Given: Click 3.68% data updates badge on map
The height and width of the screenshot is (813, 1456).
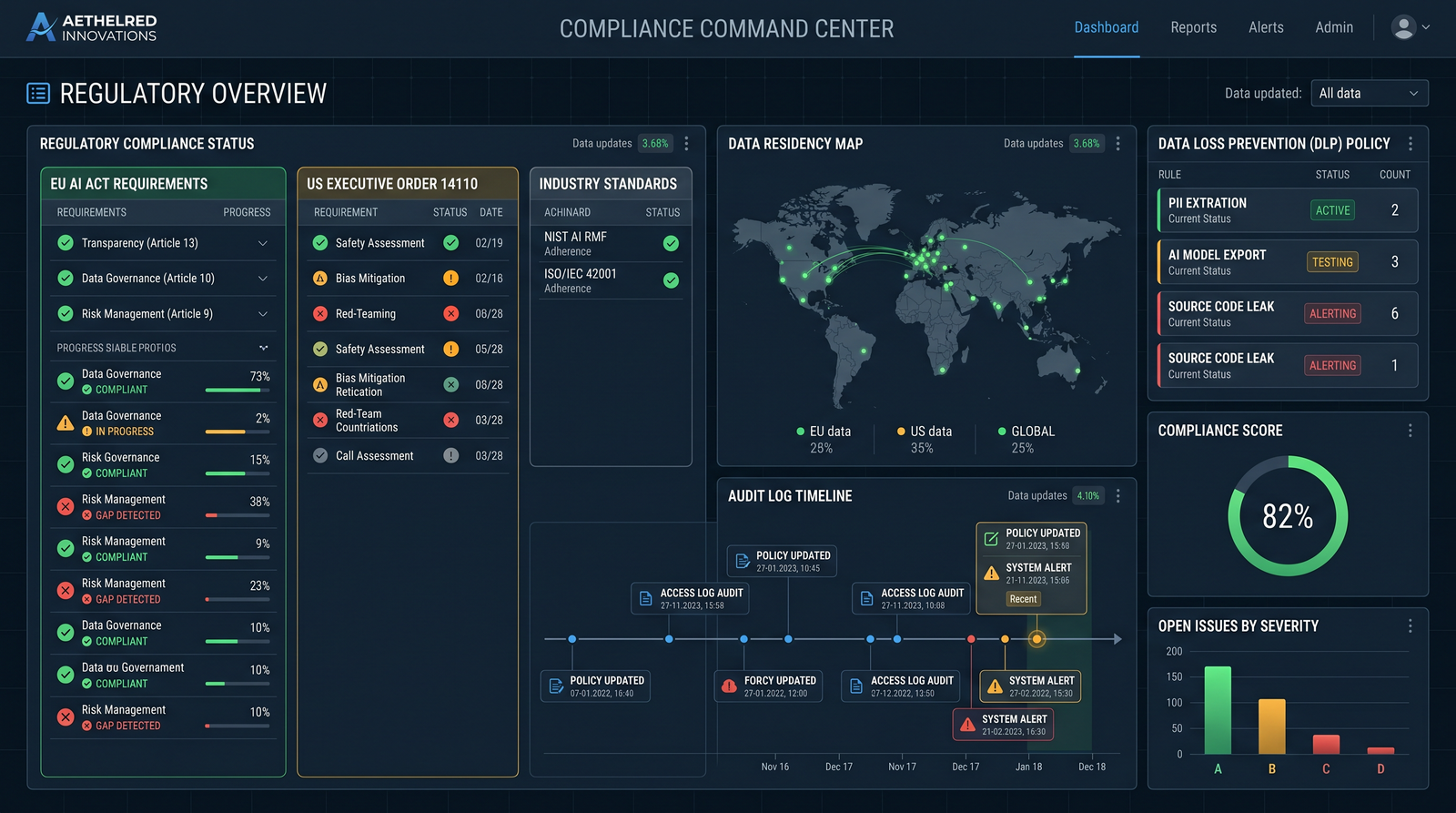Looking at the screenshot, I should (1087, 144).
